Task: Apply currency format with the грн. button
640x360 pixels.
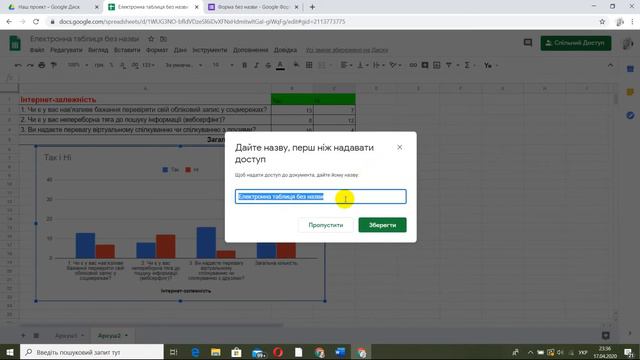Action: tap(99, 65)
